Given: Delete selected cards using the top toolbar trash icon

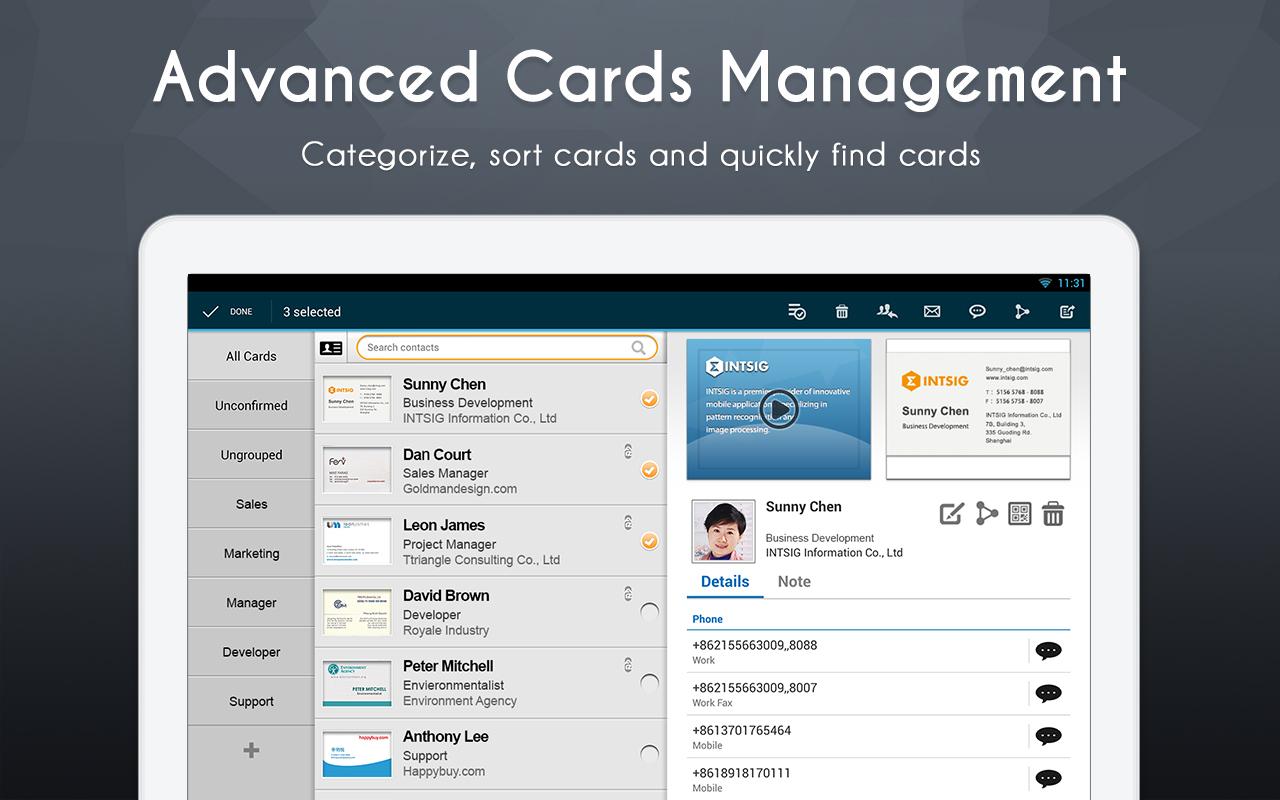Looking at the screenshot, I should (x=842, y=312).
